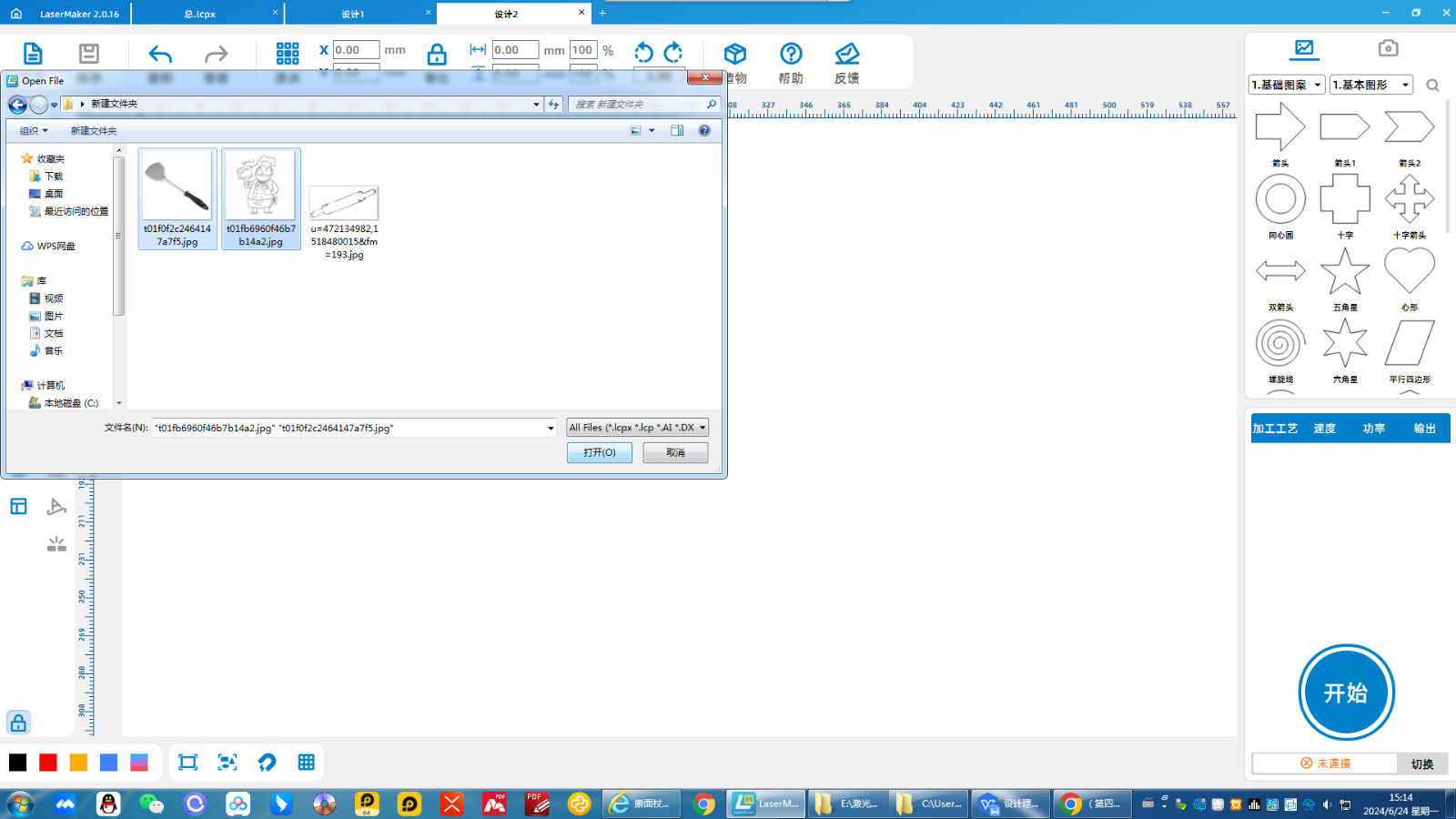Switch to the 设计1 tab
1456x819 pixels.
pyautogui.click(x=353, y=14)
